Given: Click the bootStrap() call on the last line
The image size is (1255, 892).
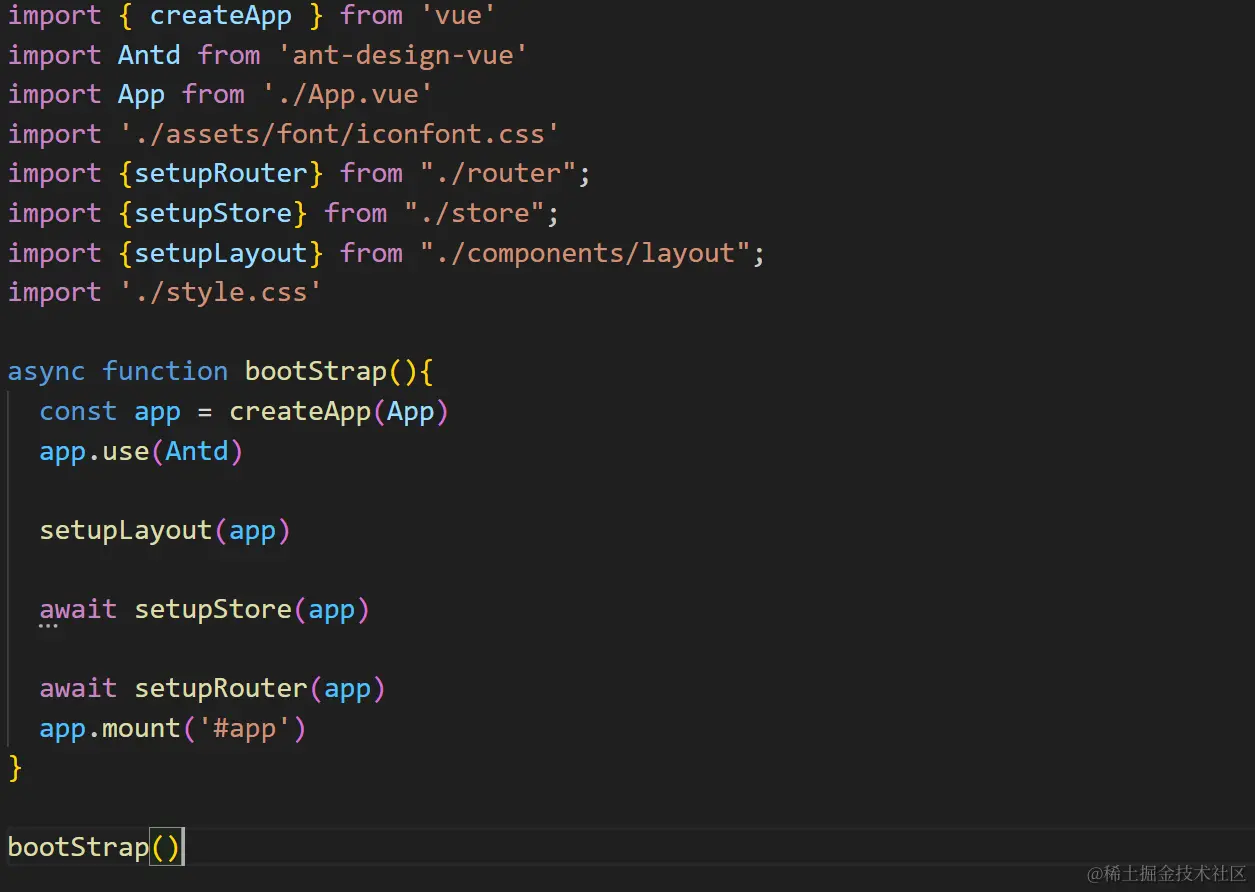Looking at the screenshot, I should pos(94,848).
